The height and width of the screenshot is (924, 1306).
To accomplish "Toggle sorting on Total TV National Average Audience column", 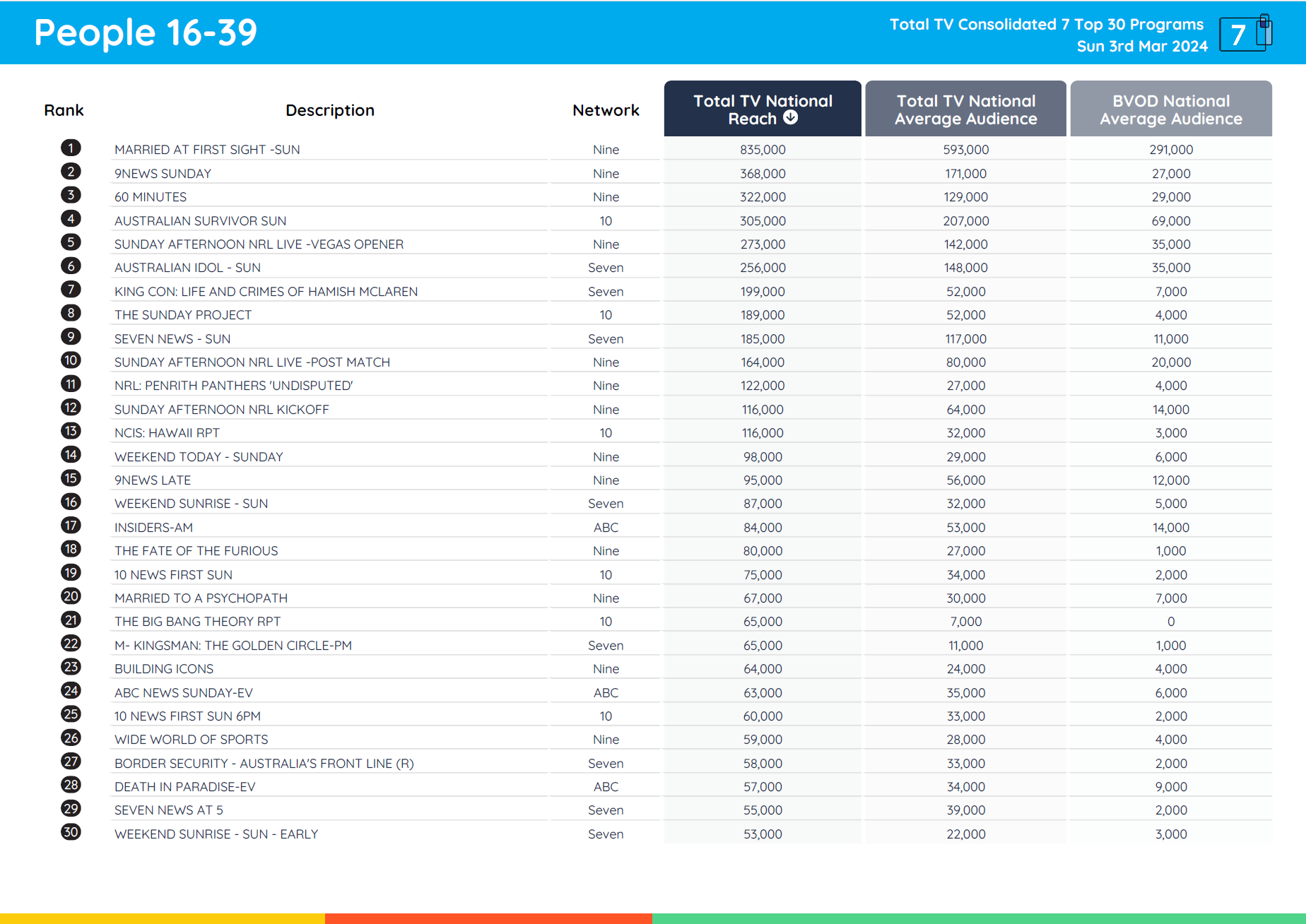I will point(965,109).
